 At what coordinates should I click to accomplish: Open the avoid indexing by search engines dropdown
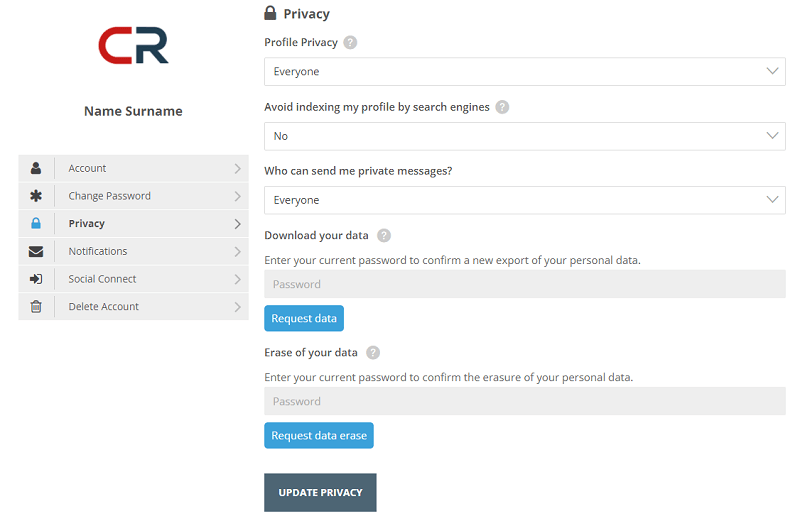(524, 136)
